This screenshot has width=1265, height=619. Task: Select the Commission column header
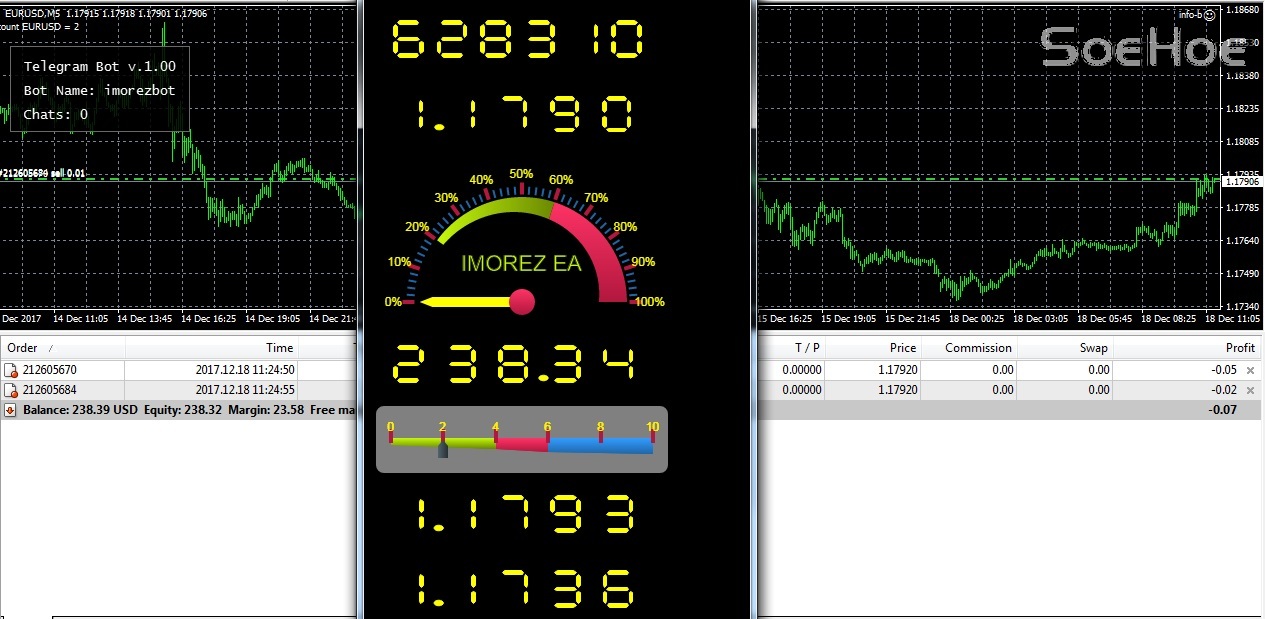click(x=979, y=348)
